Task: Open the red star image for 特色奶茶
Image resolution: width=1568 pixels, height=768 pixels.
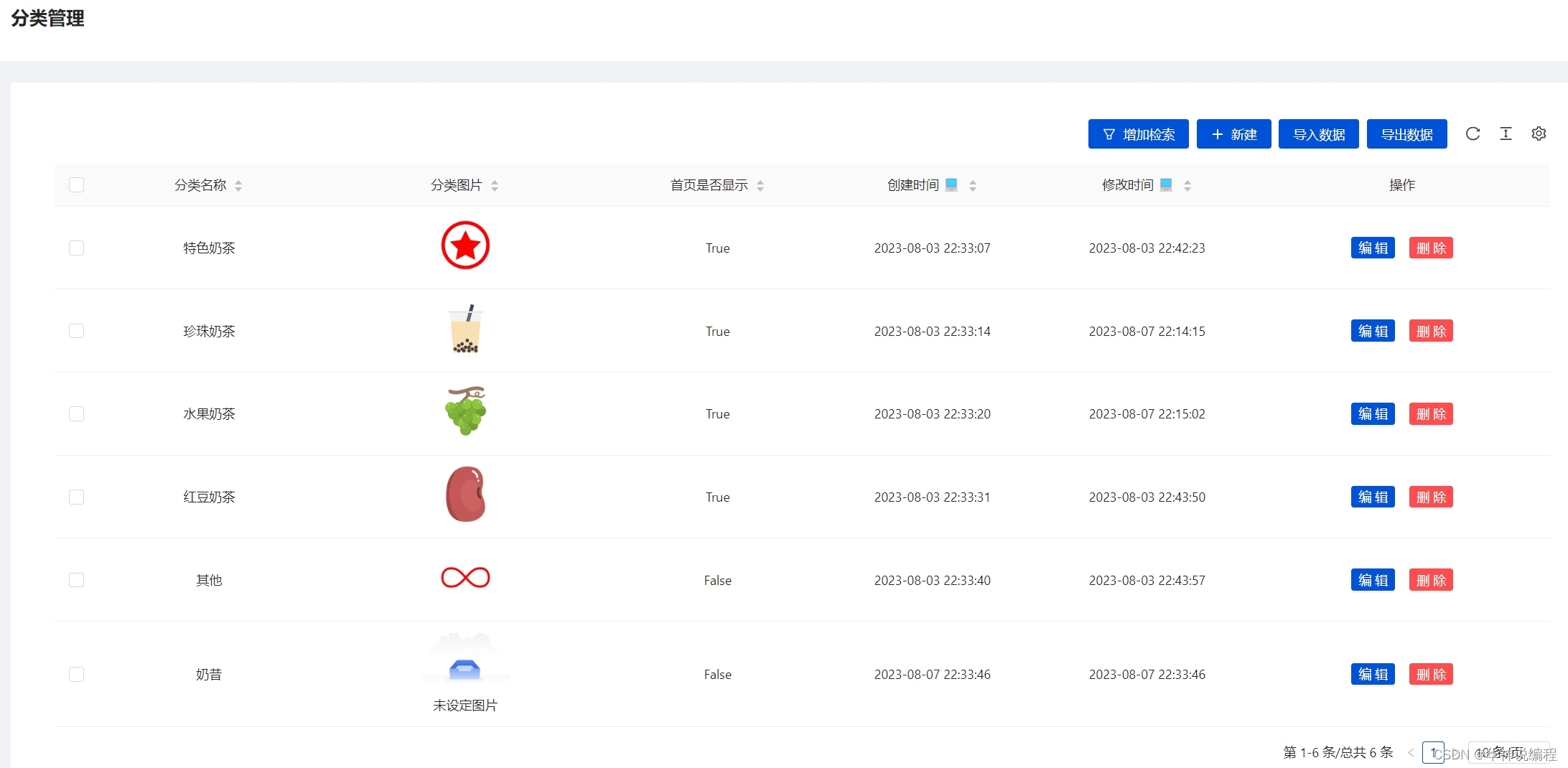Action: 465,245
